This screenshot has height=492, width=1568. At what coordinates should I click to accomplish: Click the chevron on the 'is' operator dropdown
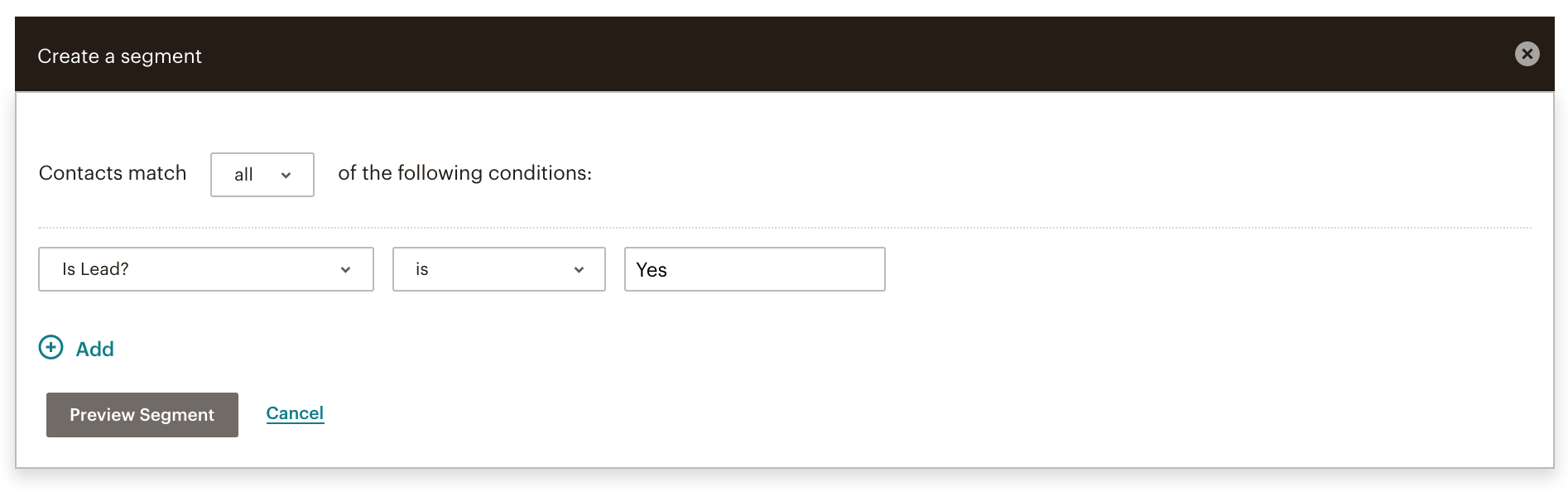click(580, 269)
